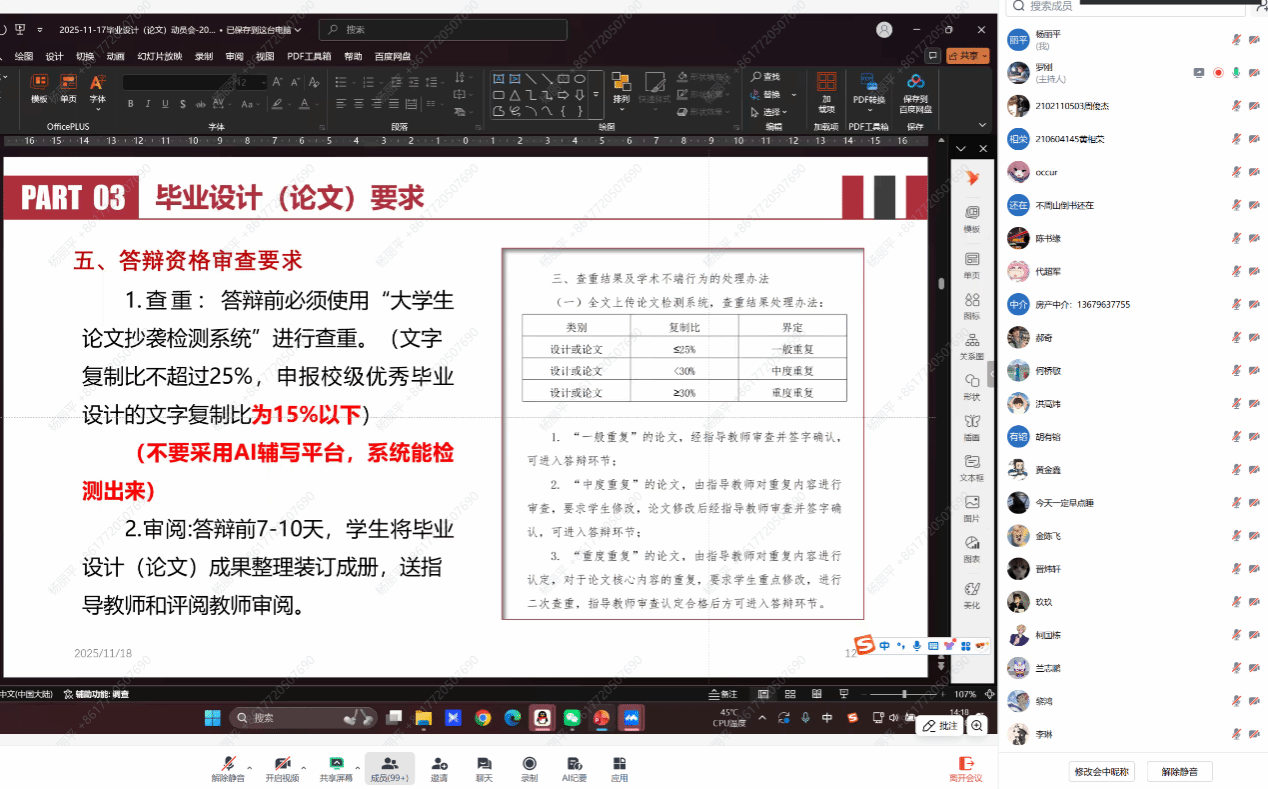Toggle bold formatting in ribbon
This screenshot has height=789, width=1268.
(130, 104)
